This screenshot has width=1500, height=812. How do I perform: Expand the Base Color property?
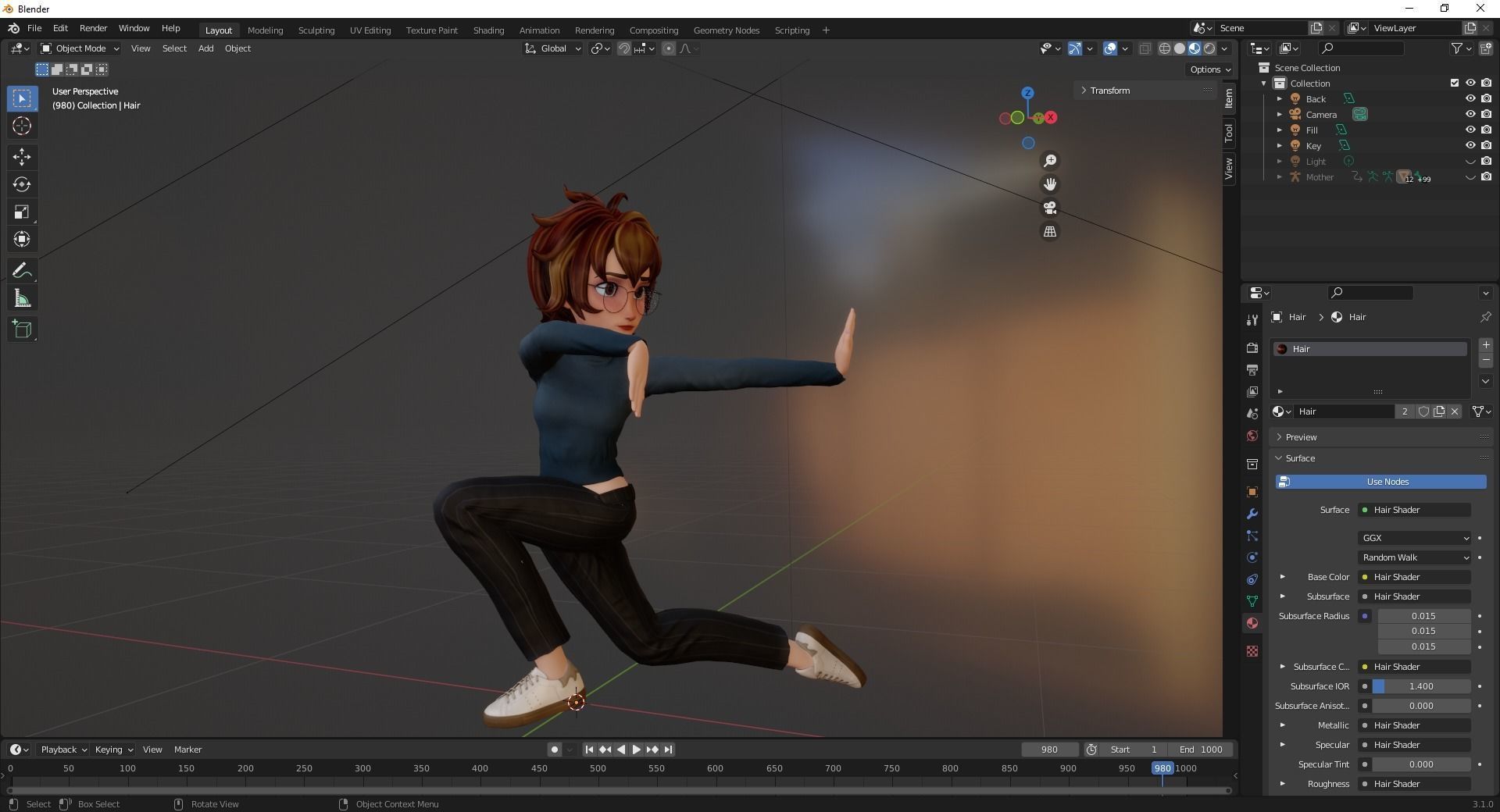click(1282, 577)
